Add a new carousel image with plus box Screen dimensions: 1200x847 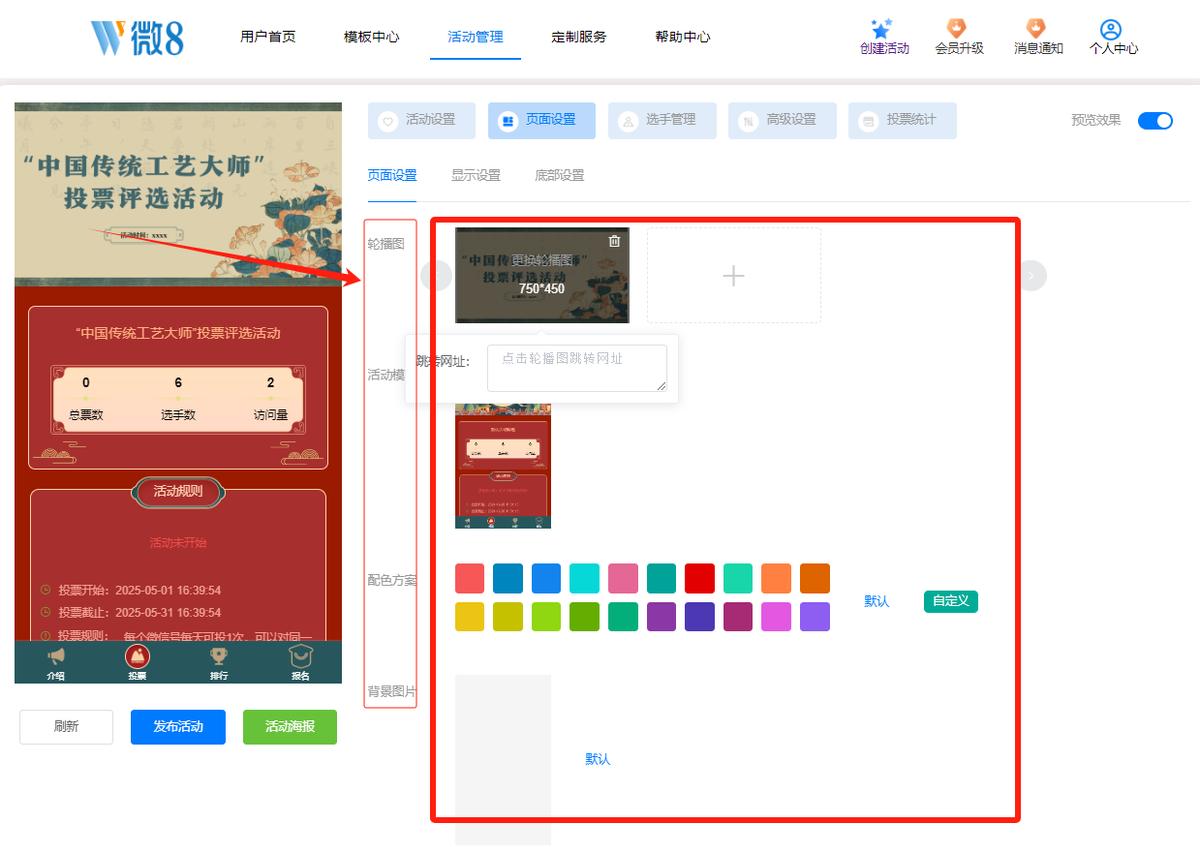pyautogui.click(x=734, y=275)
